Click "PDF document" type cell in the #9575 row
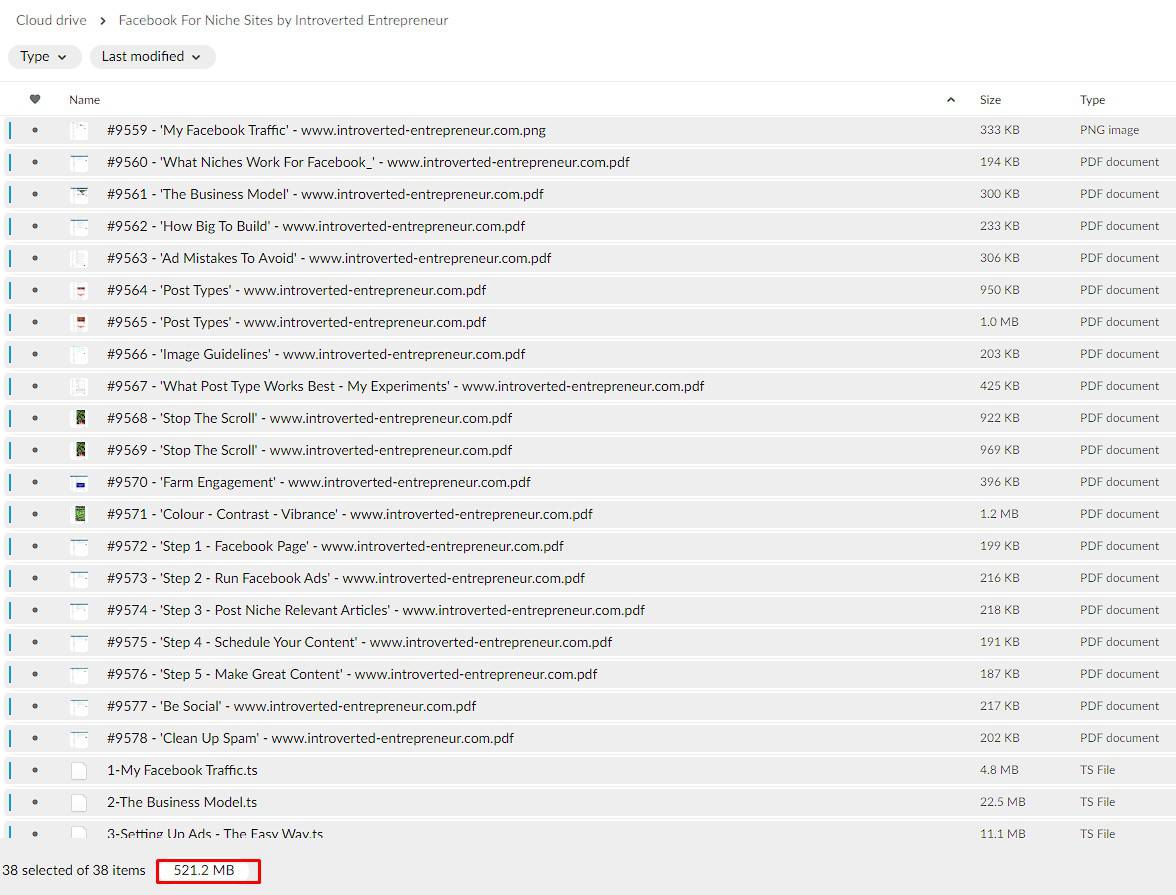 pos(1119,641)
